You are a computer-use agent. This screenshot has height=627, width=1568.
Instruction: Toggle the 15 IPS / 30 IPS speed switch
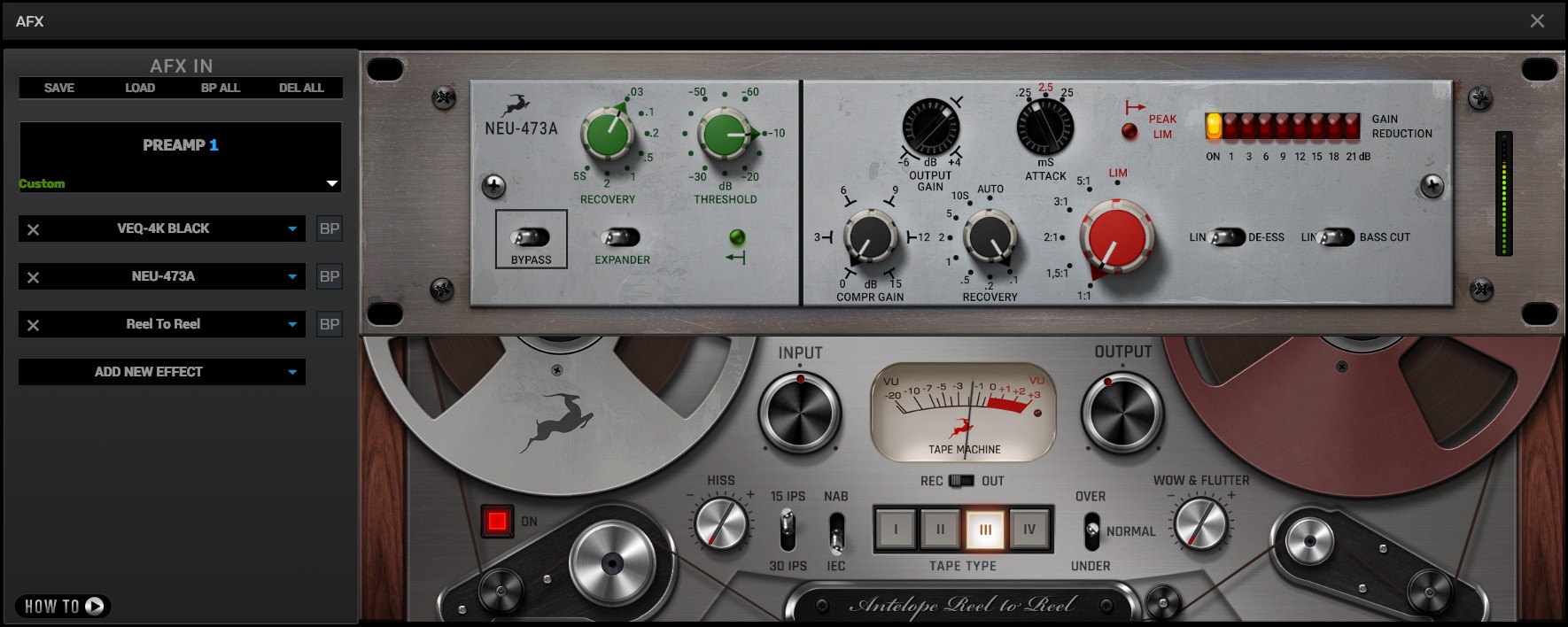pyautogui.click(x=787, y=530)
